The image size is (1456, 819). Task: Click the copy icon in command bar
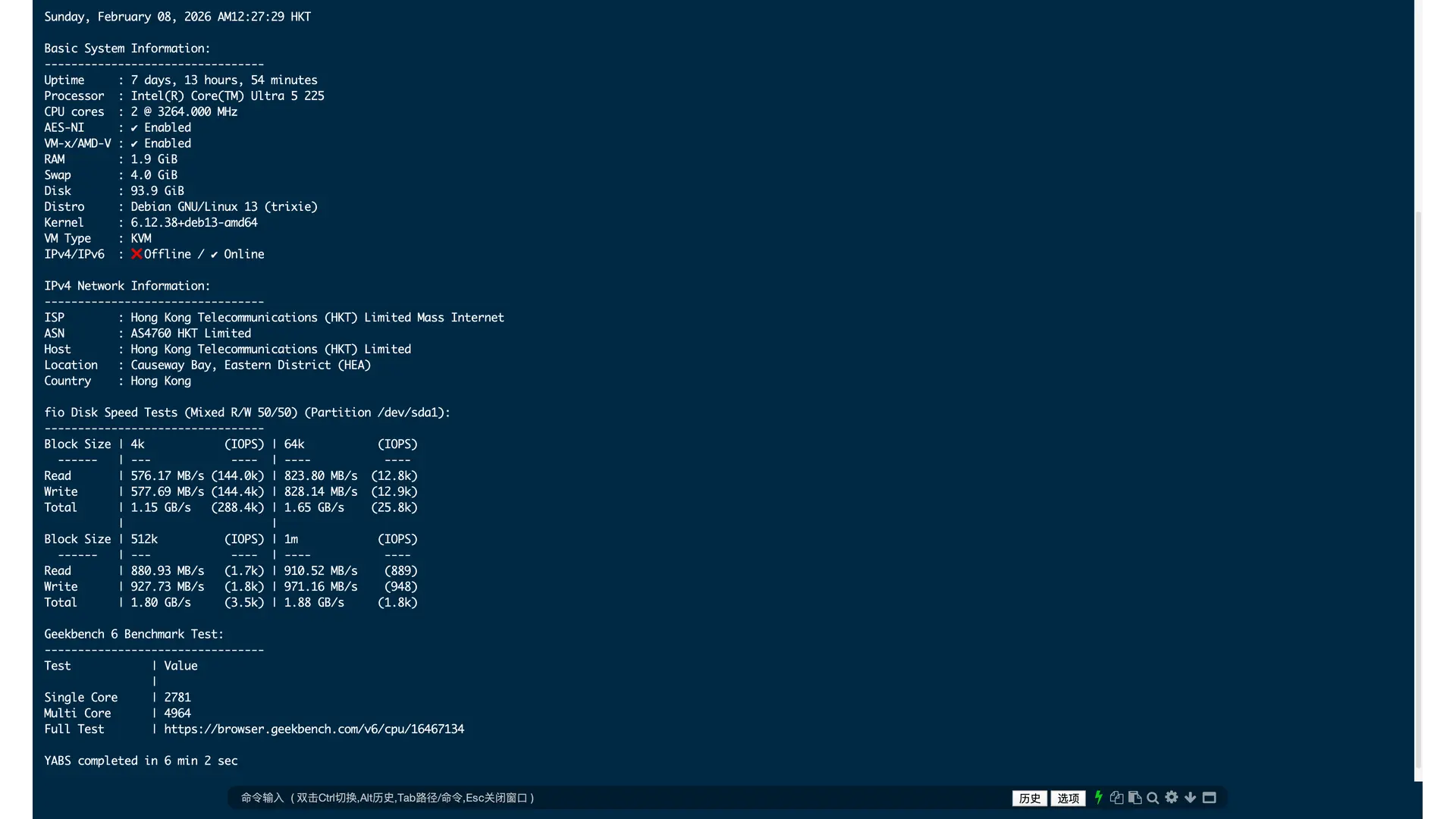[1116, 797]
